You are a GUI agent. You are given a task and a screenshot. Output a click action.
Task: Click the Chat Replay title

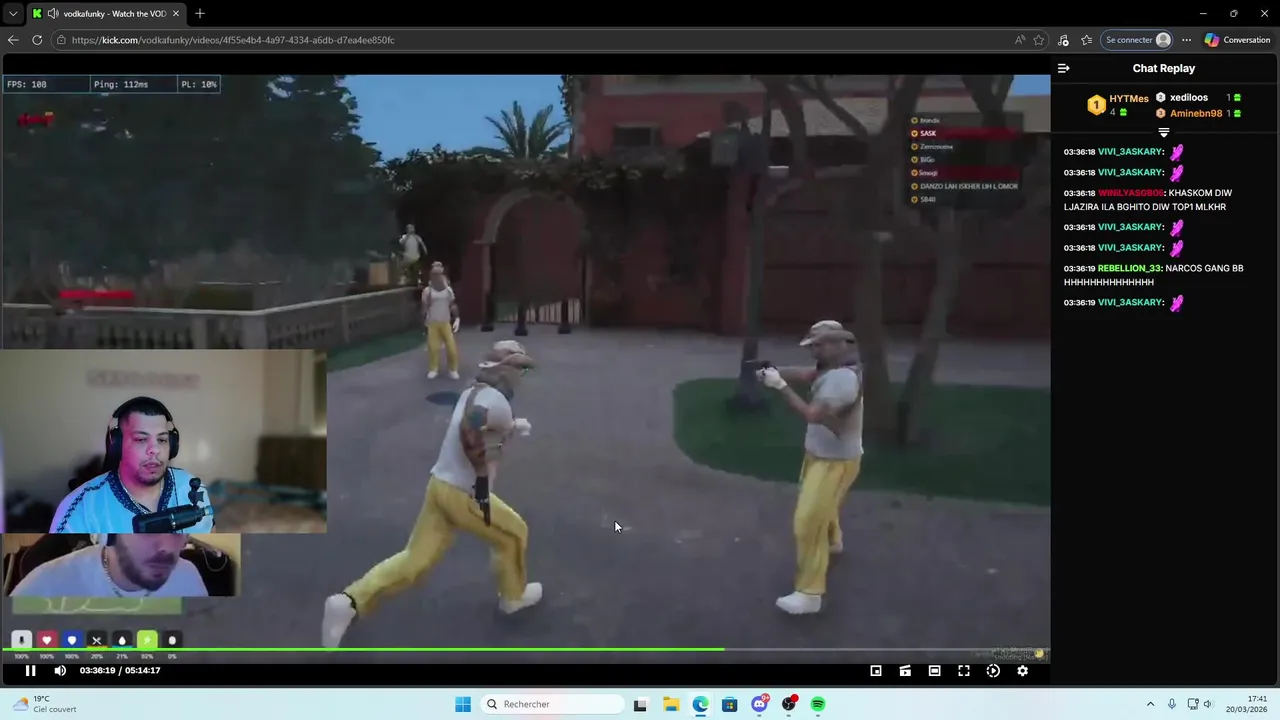(1164, 68)
